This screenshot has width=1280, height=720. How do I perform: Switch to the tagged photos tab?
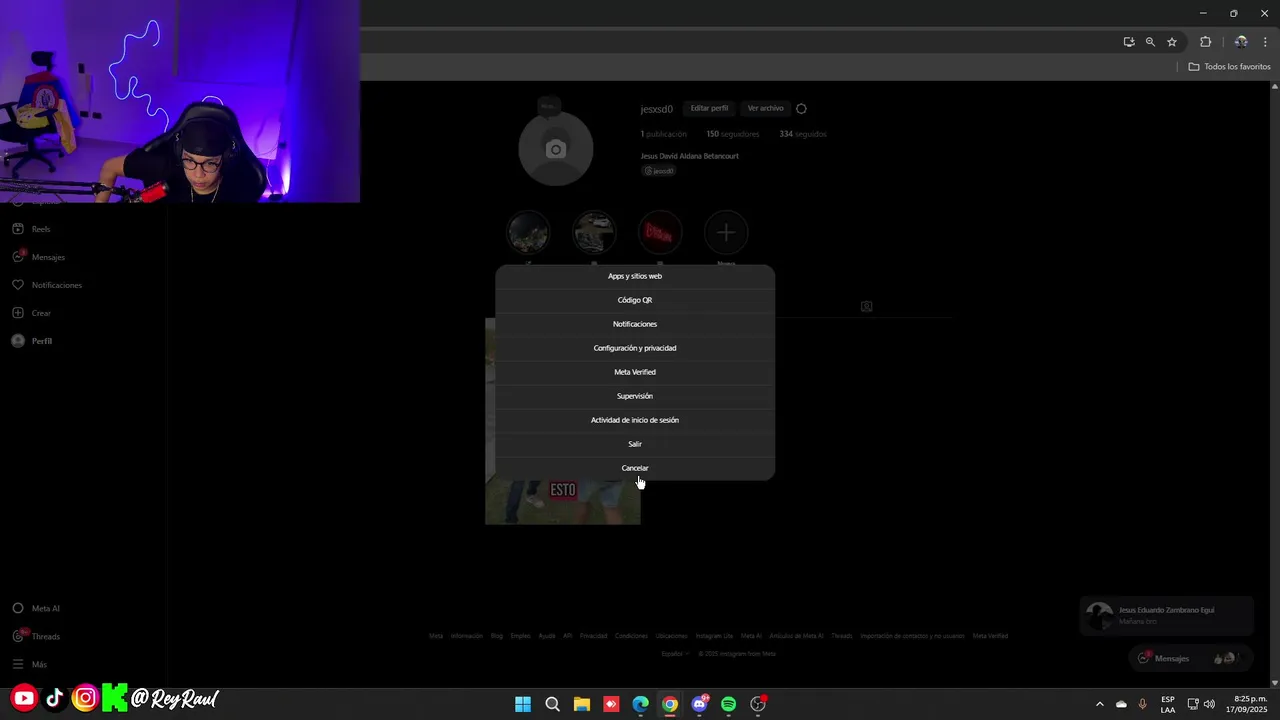point(866,306)
